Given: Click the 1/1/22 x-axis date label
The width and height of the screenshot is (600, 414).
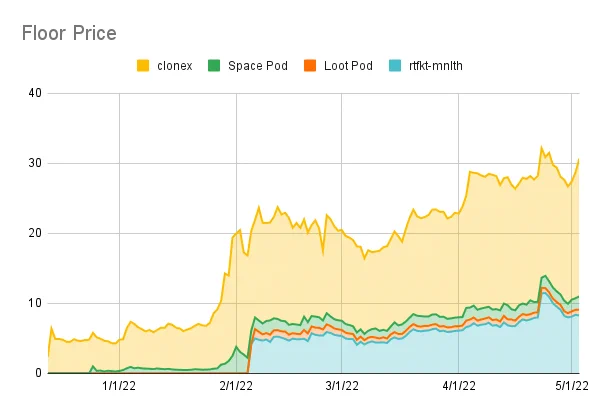Looking at the screenshot, I should (119, 386).
